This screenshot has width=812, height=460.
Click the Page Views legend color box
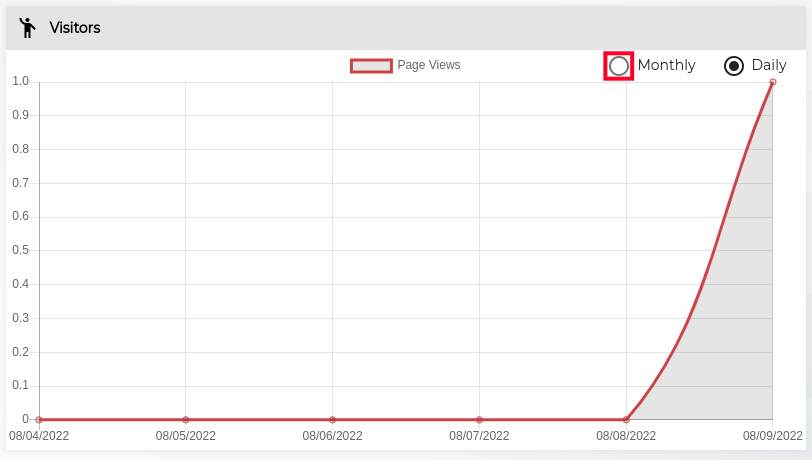pos(371,66)
